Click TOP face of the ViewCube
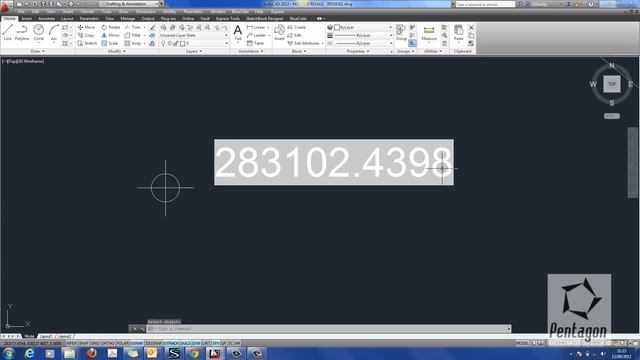 pyautogui.click(x=612, y=84)
